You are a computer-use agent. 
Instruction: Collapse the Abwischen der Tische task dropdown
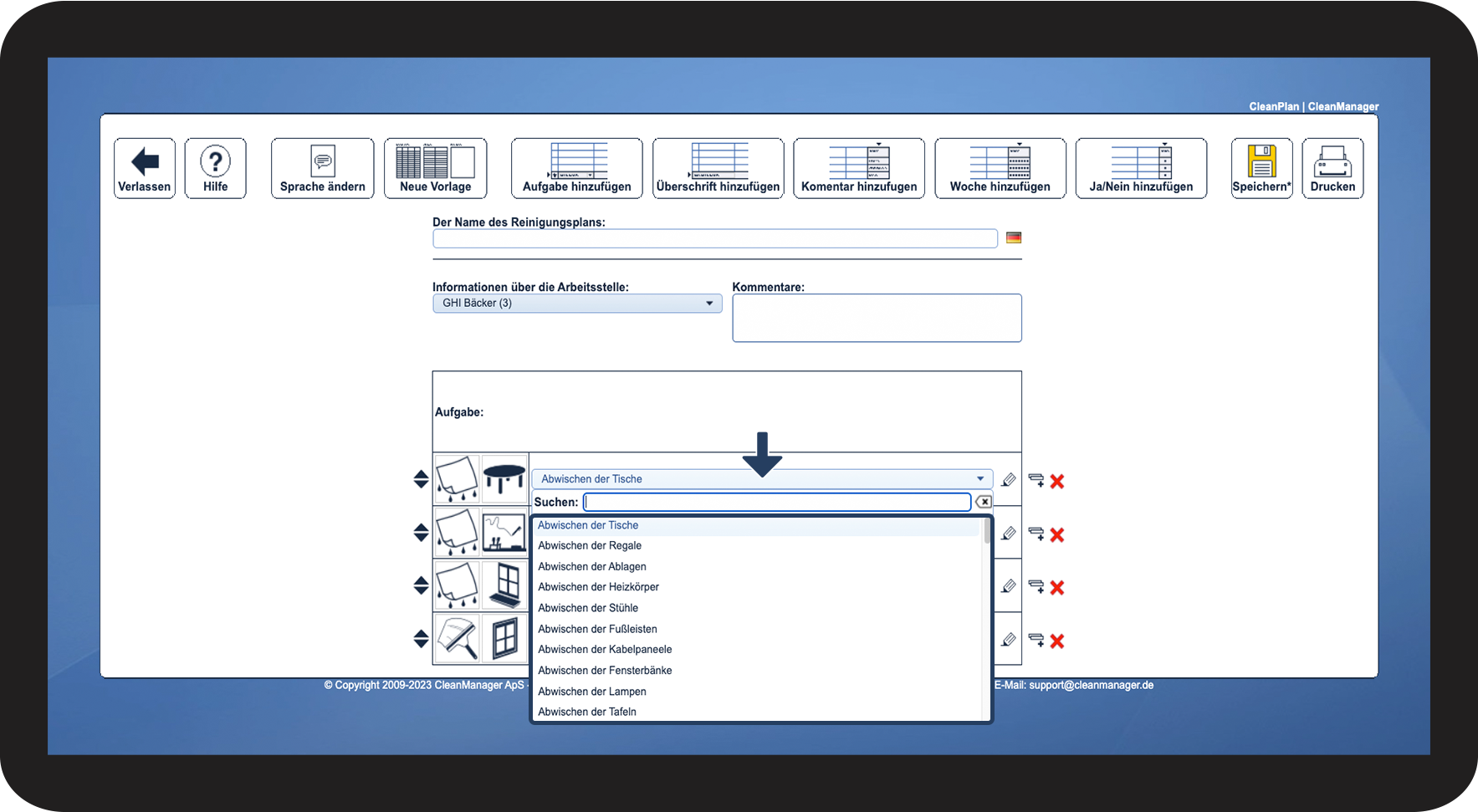(762, 479)
